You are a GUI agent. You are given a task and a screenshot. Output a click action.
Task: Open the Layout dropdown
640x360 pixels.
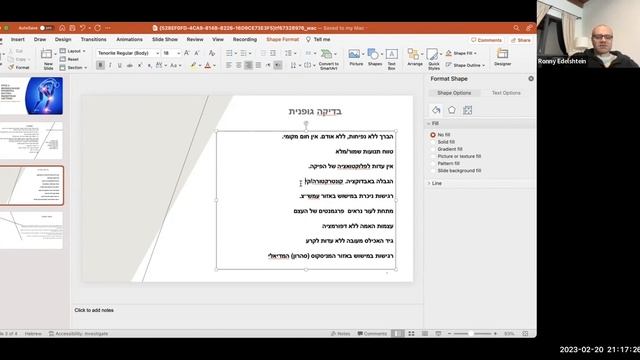coord(73,51)
